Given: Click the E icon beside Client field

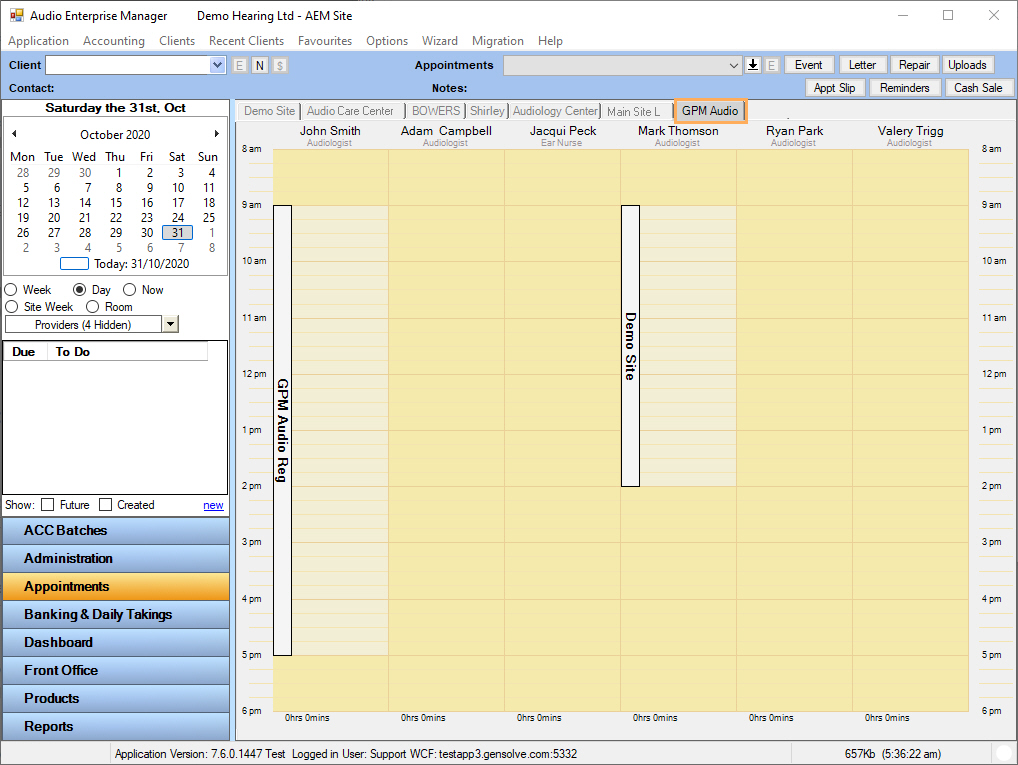Looking at the screenshot, I should coord(240,65).
